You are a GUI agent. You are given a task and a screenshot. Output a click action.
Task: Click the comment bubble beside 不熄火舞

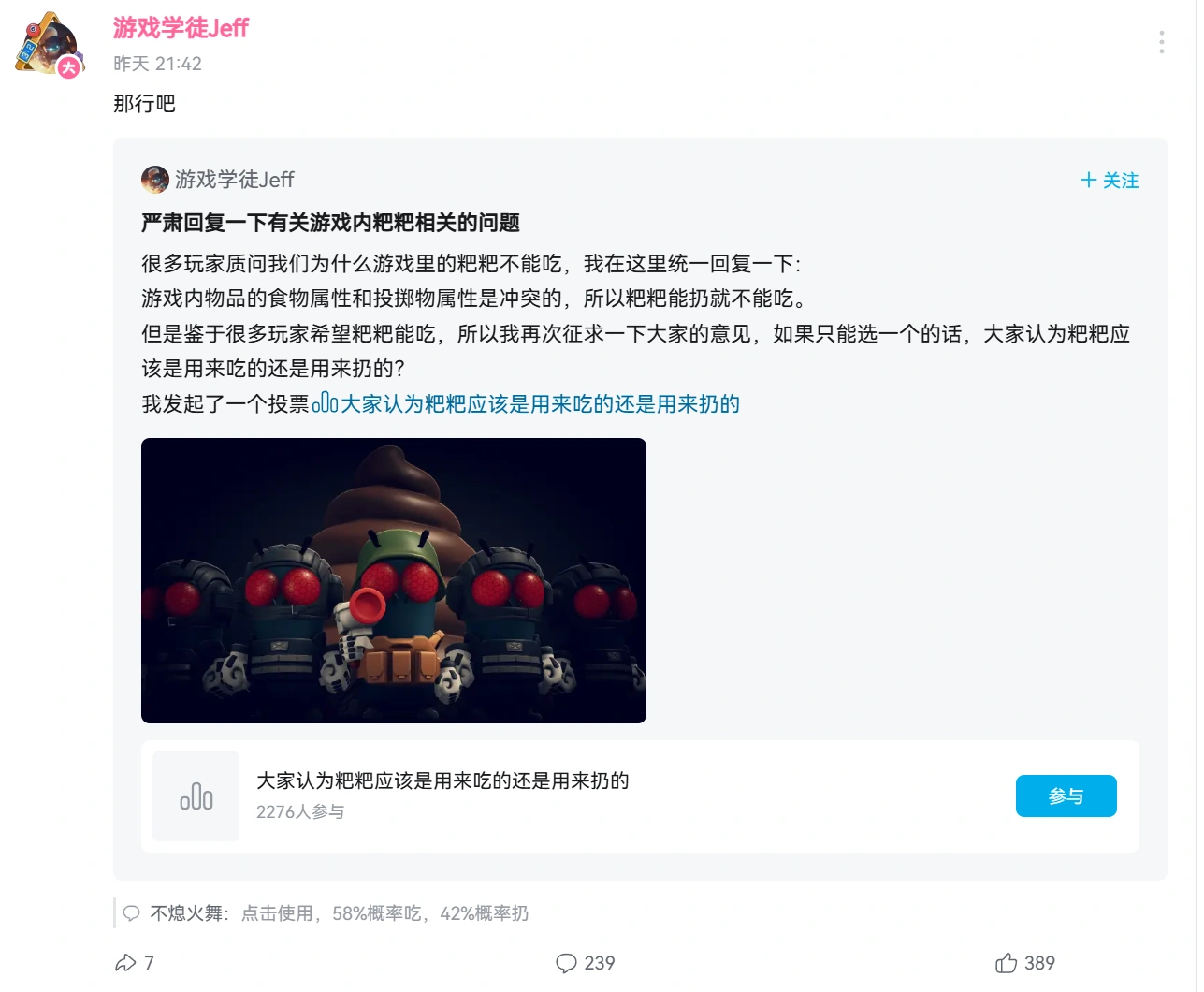[x=132, y=913]
